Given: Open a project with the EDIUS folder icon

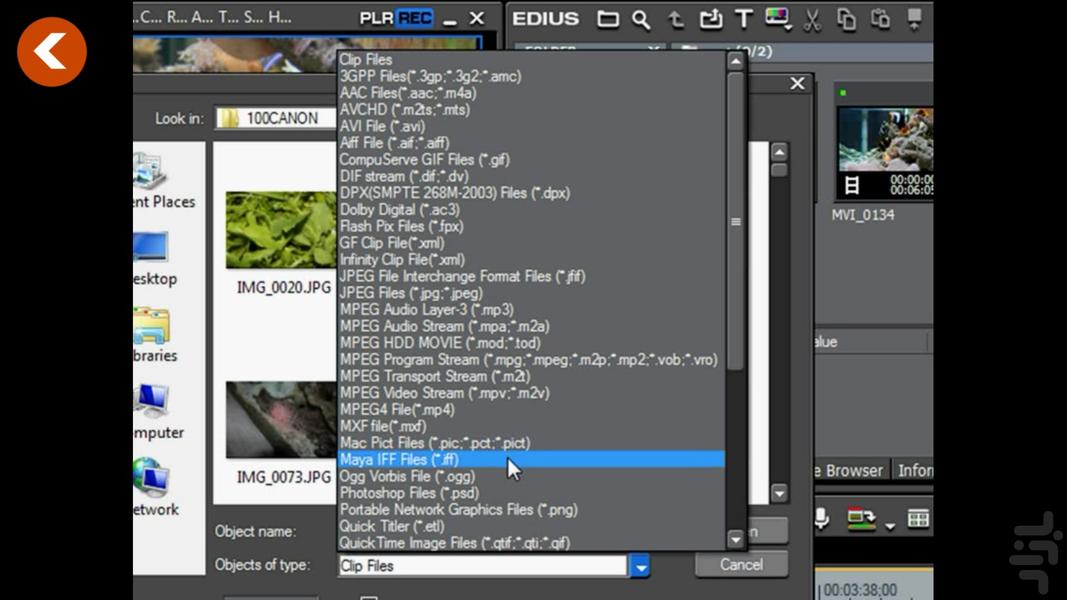Looking at the screenshot, I should tap(609, 18).
